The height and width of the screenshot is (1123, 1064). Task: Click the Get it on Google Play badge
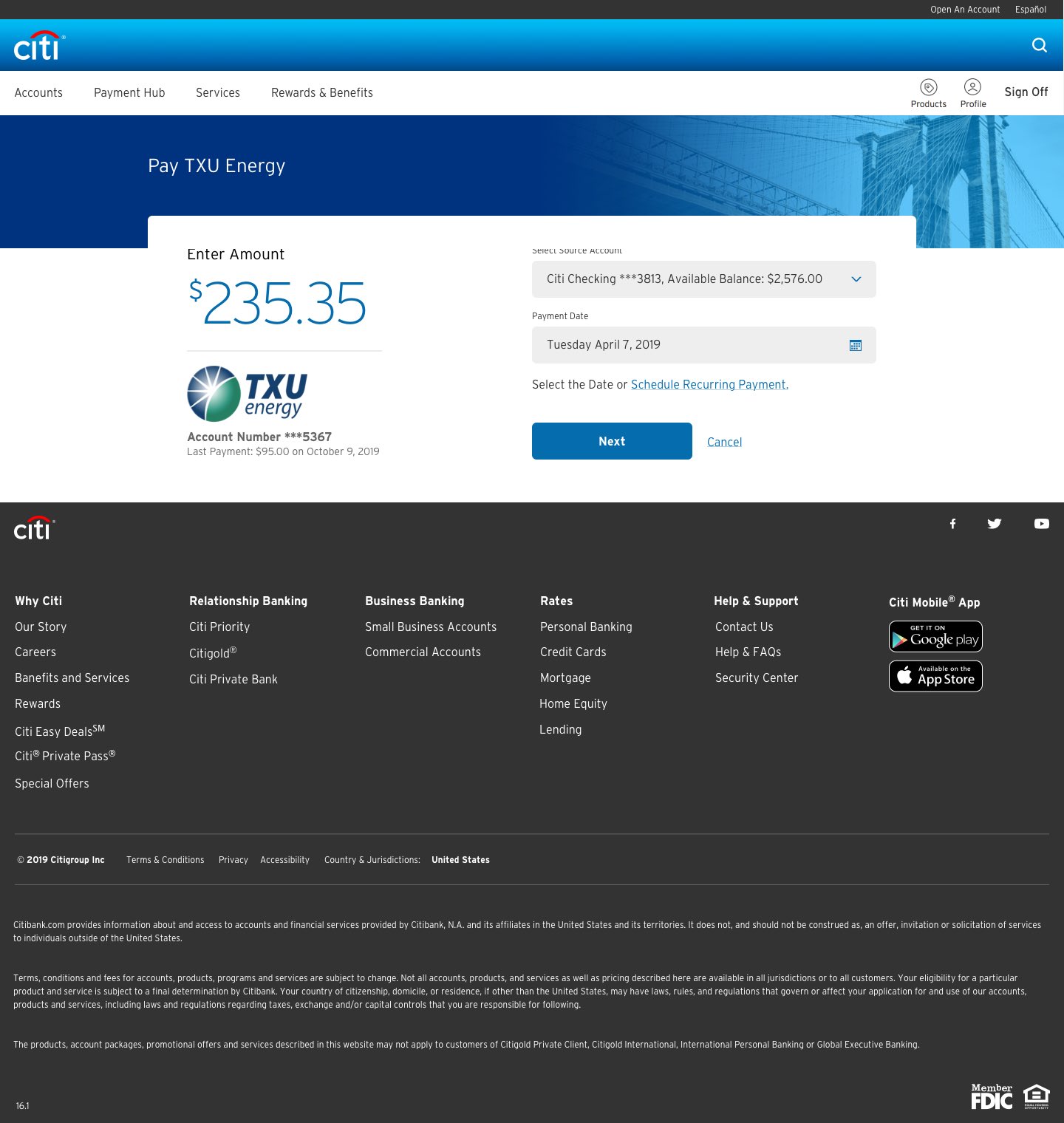coord(935,637)
